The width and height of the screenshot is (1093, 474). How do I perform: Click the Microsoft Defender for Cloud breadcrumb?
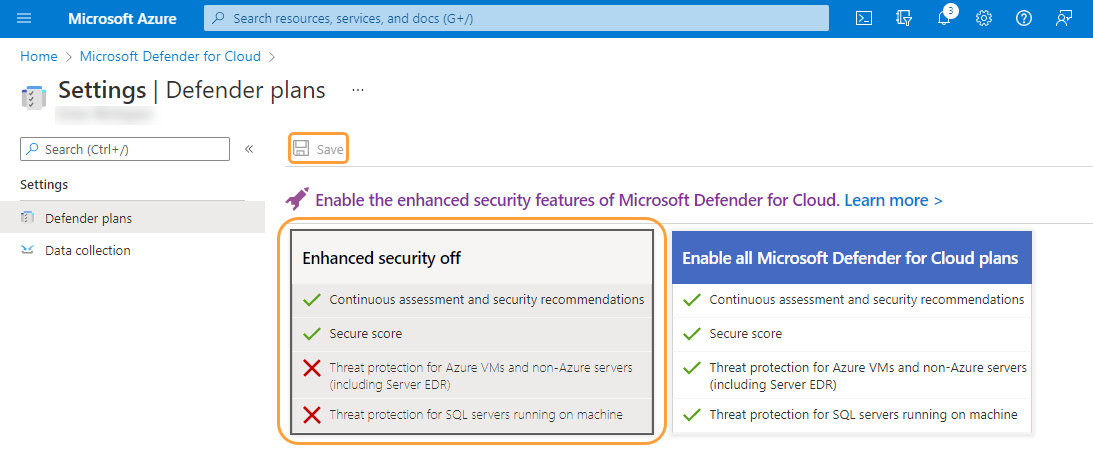(x=170, y=57)
